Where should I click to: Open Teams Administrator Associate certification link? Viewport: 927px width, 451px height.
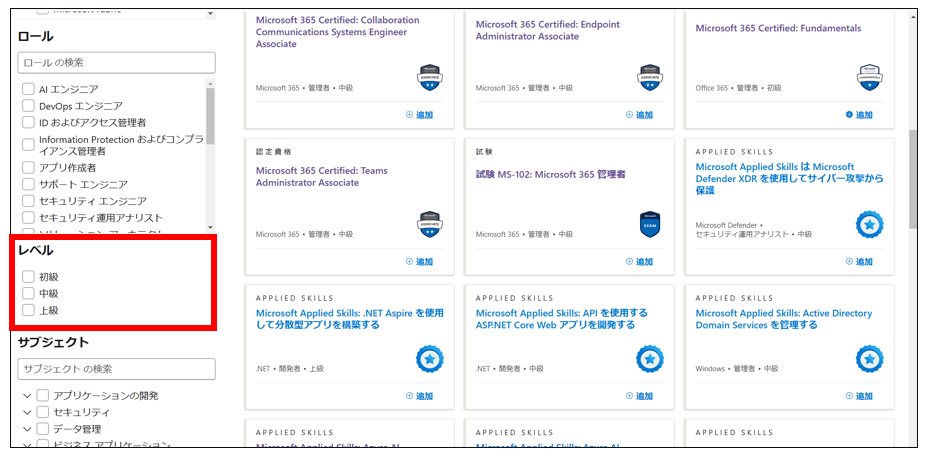pos(322,177)
